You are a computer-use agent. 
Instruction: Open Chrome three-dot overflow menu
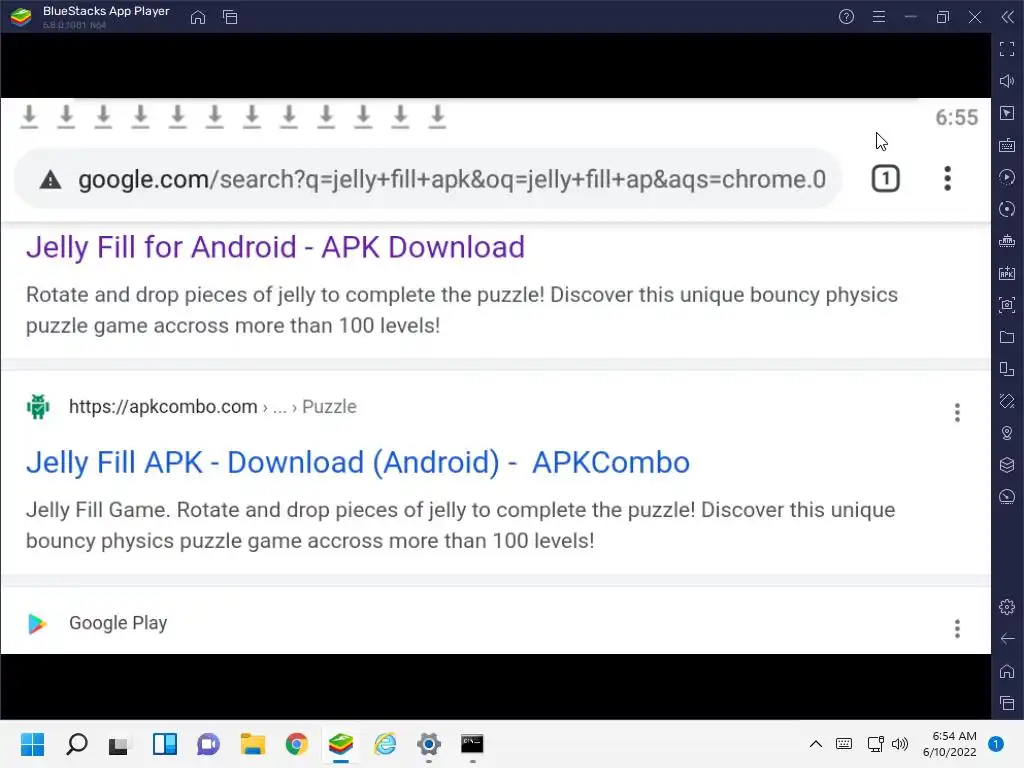point(947,179)
